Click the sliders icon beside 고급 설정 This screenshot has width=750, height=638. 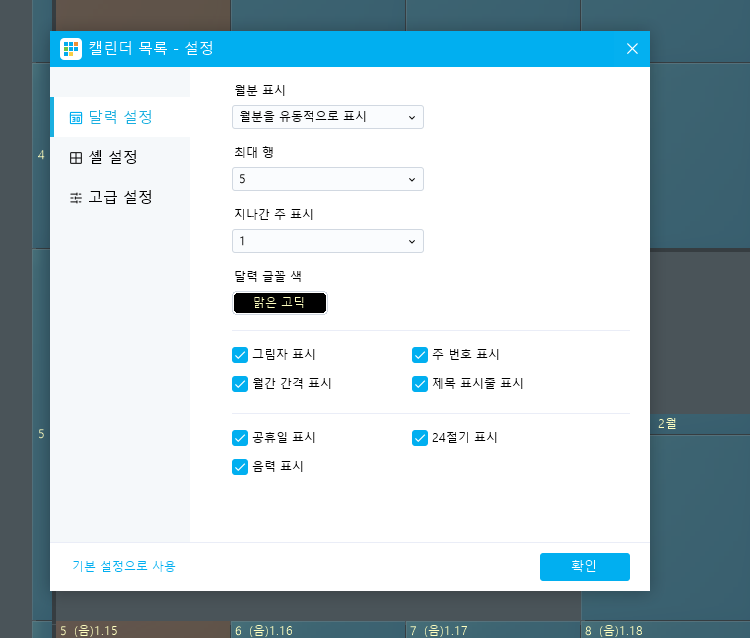coord(76,198)
